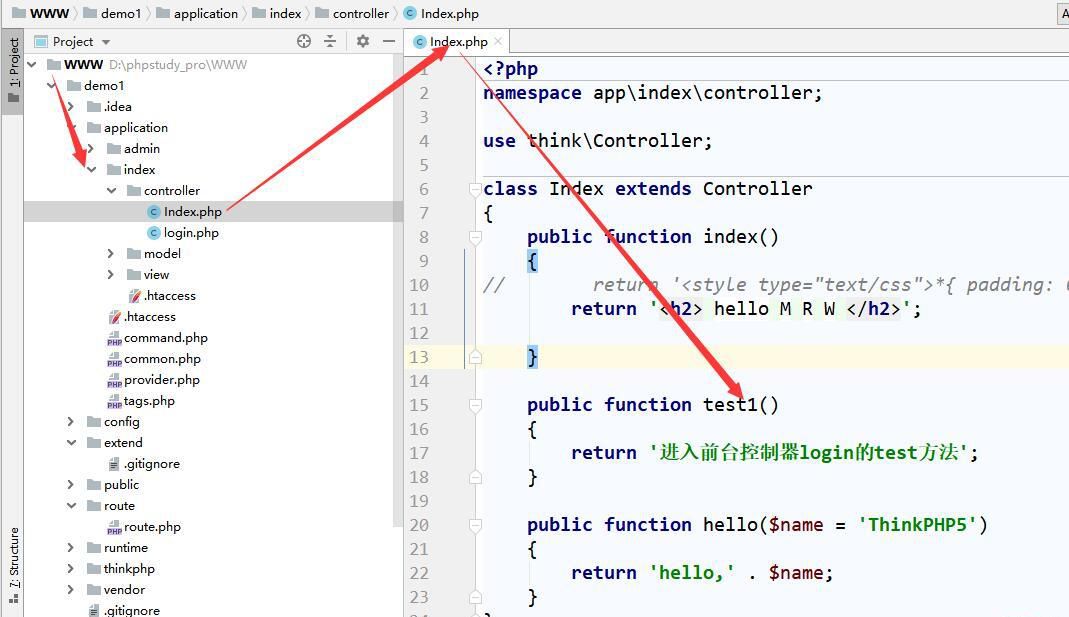Image resolution: width=1069 pixels, height=617 pixels.
Task: Select .gitignore under extend folder
Action: point(151,464)
